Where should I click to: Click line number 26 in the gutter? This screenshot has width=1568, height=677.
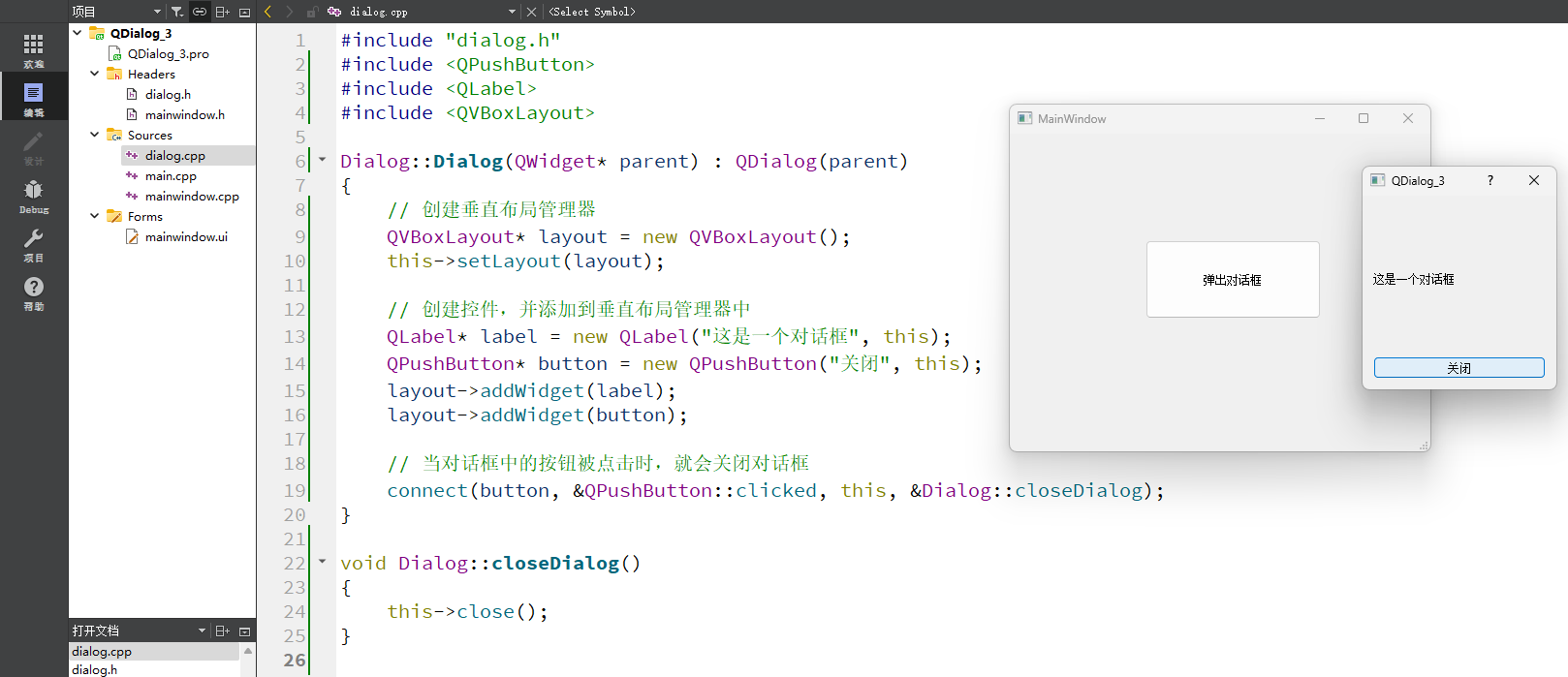coord(295,660)
